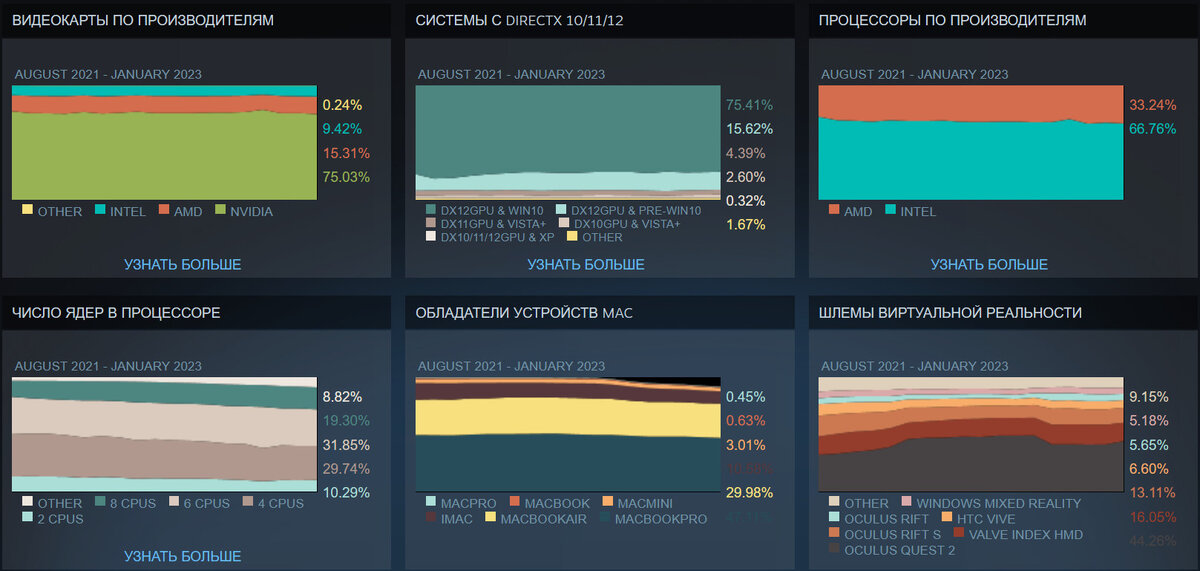Click the 29.98% value in the Mac panel
1200x571 pixels.
click(750, 492)
